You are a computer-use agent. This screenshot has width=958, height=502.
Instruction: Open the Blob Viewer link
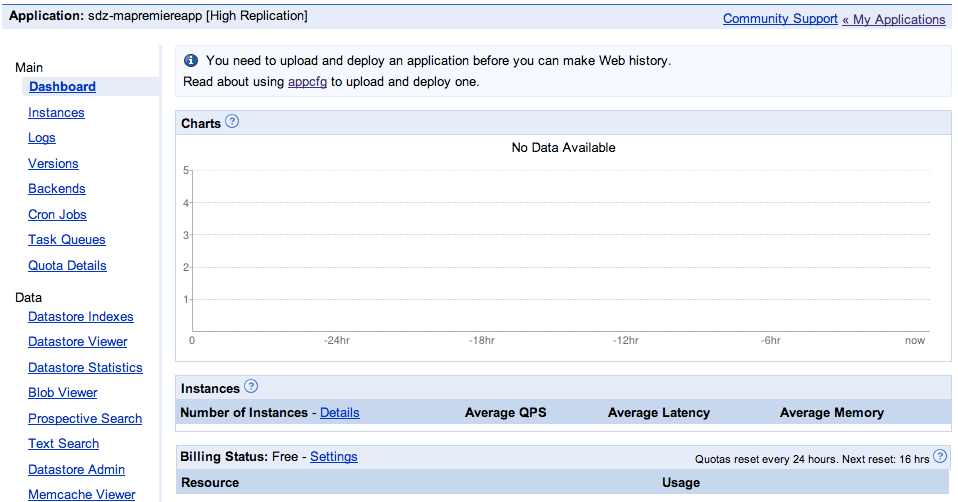tap(63, 393)
